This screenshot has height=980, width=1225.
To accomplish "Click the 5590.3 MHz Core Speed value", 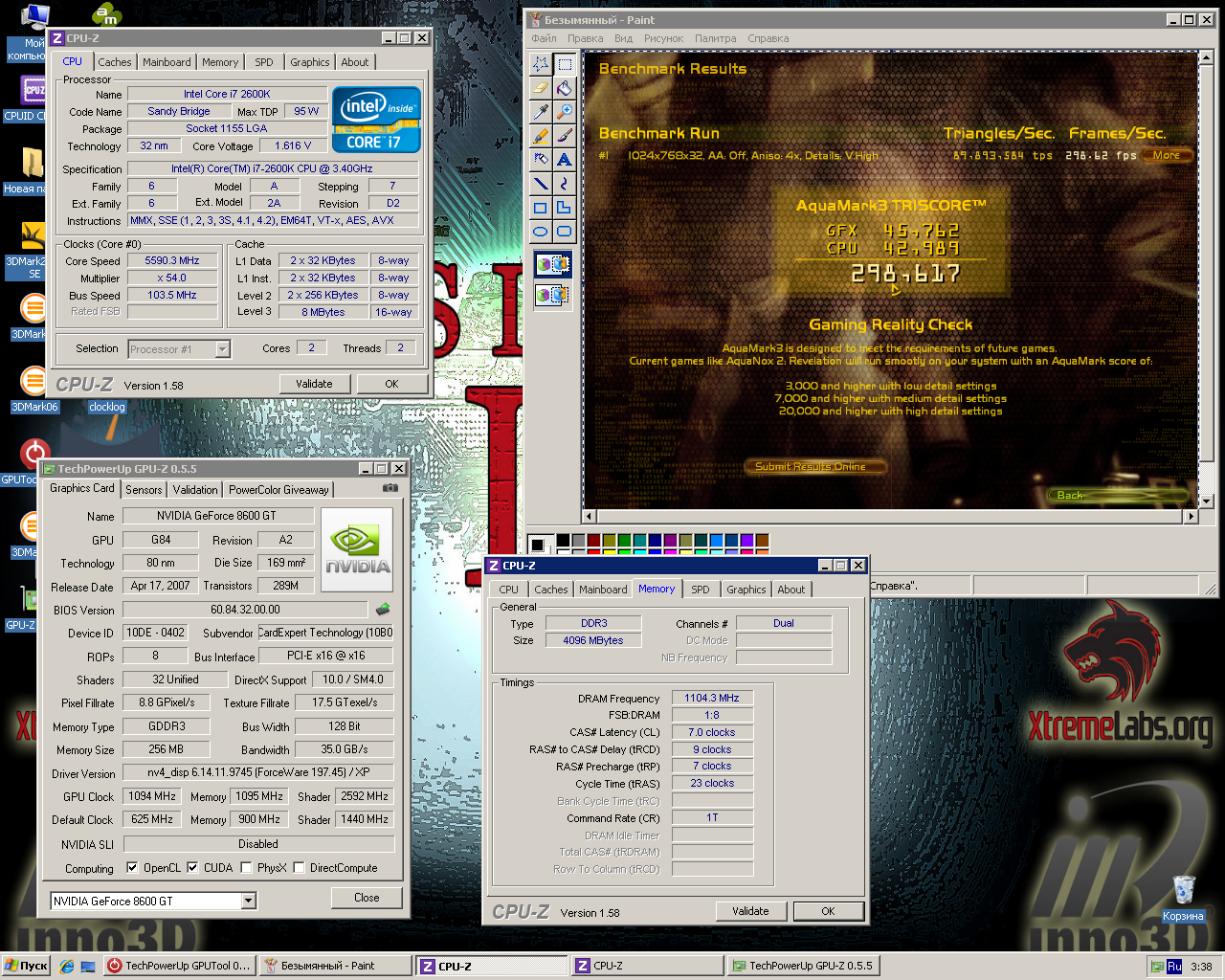I will pos(172,260).
